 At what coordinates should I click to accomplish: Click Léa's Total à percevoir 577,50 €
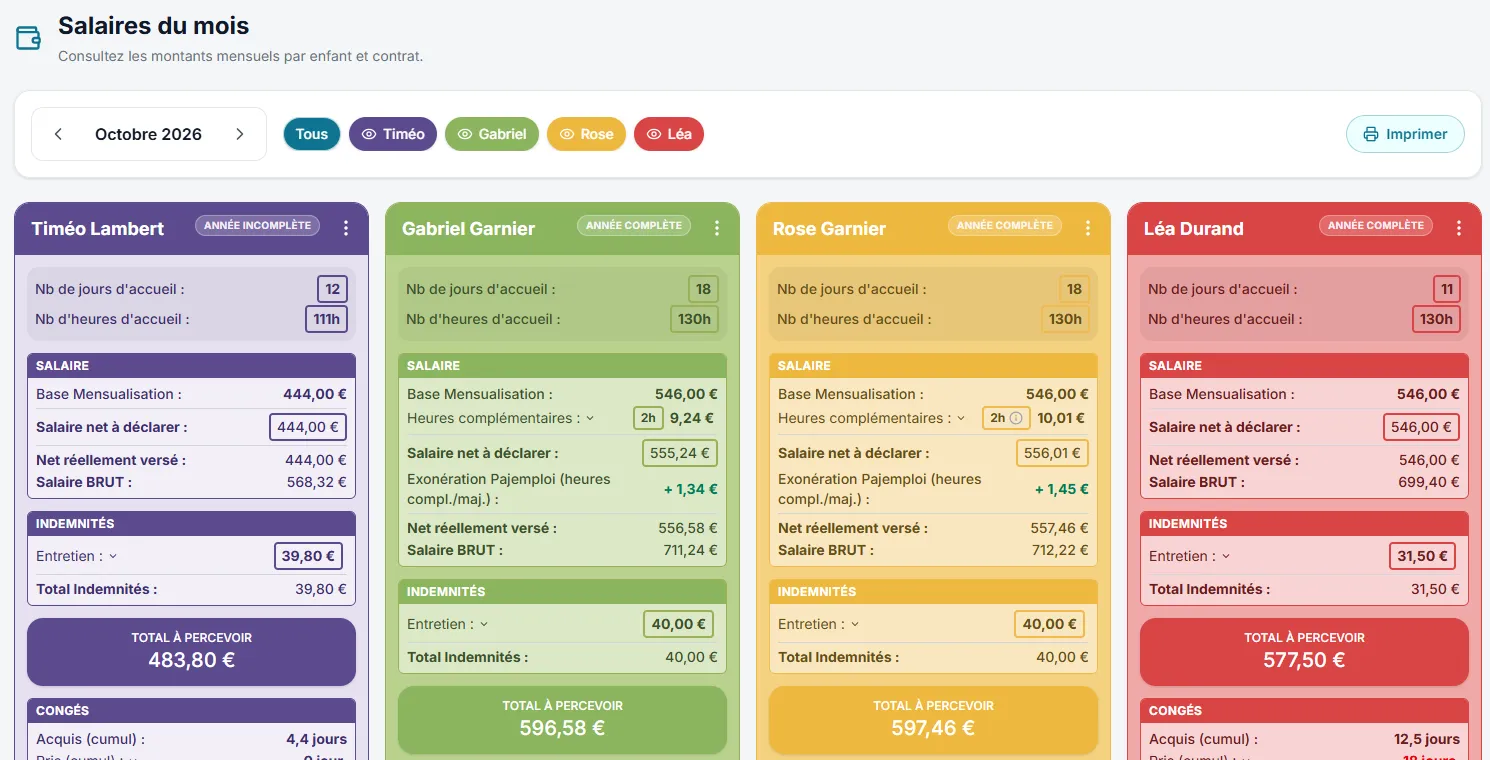pos(1304,651)
